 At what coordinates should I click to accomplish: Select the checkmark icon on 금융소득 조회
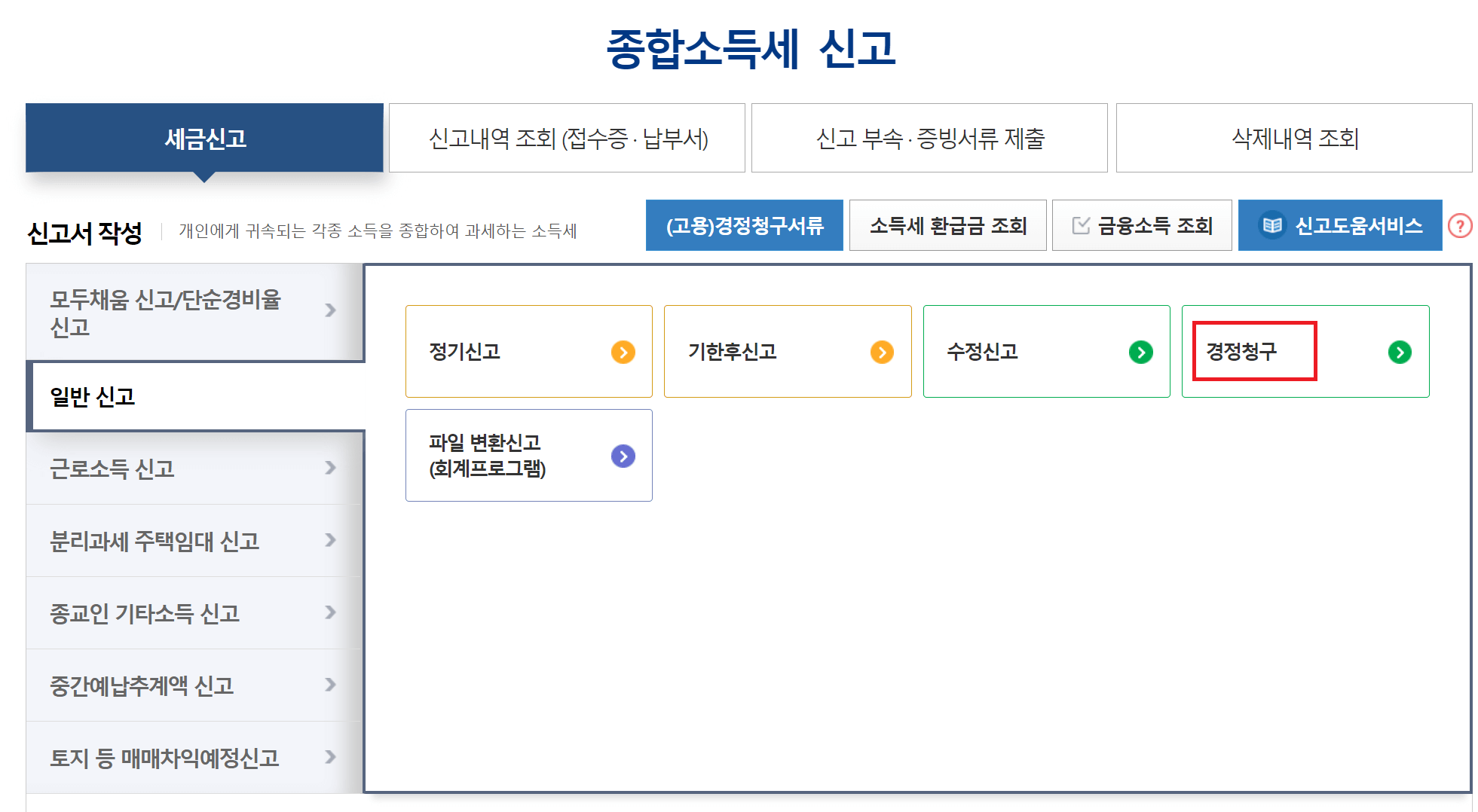[1079, 224]
